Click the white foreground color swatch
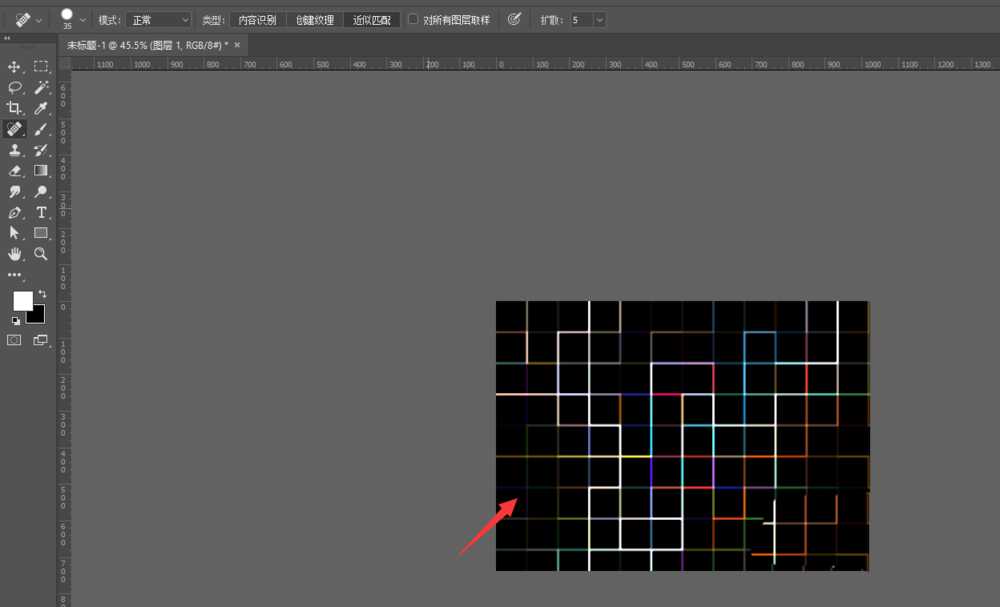The image size is (1000, 607). coord(21,300)
